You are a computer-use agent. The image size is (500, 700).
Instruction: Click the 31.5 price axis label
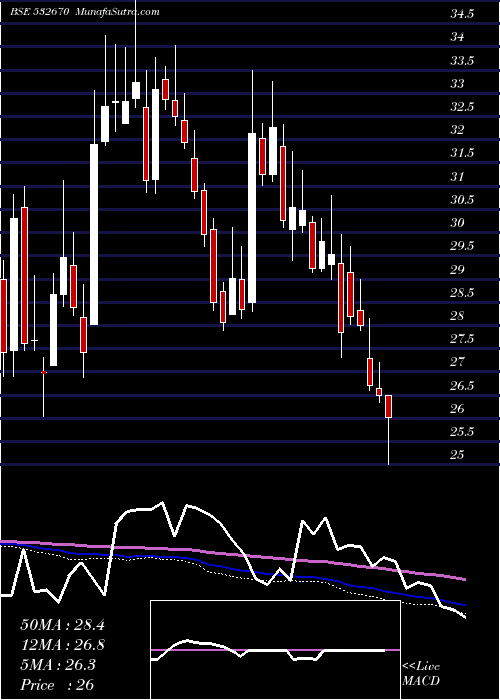[x=462, y=153]
